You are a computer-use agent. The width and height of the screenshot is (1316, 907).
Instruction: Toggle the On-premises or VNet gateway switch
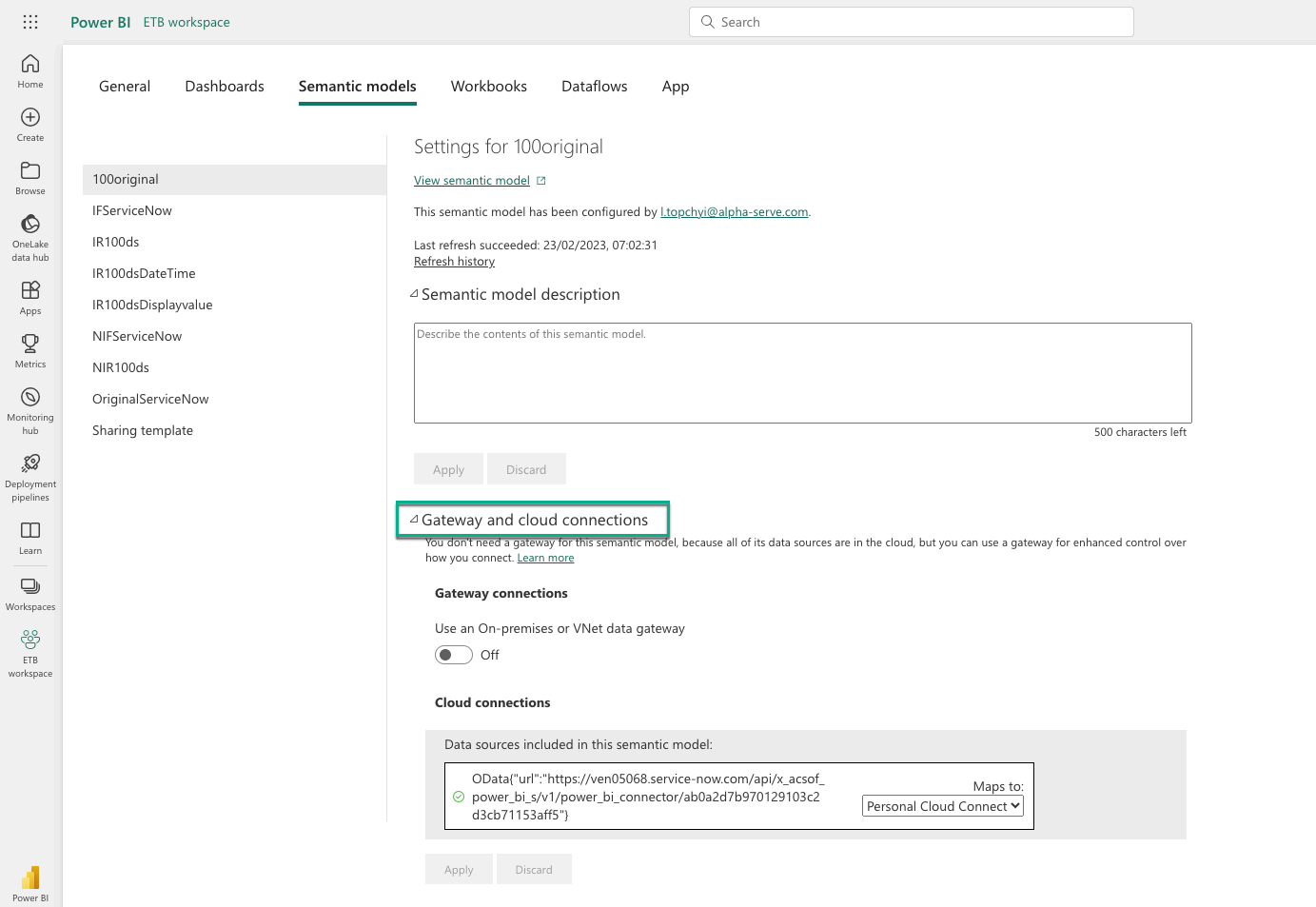point(454,655)
